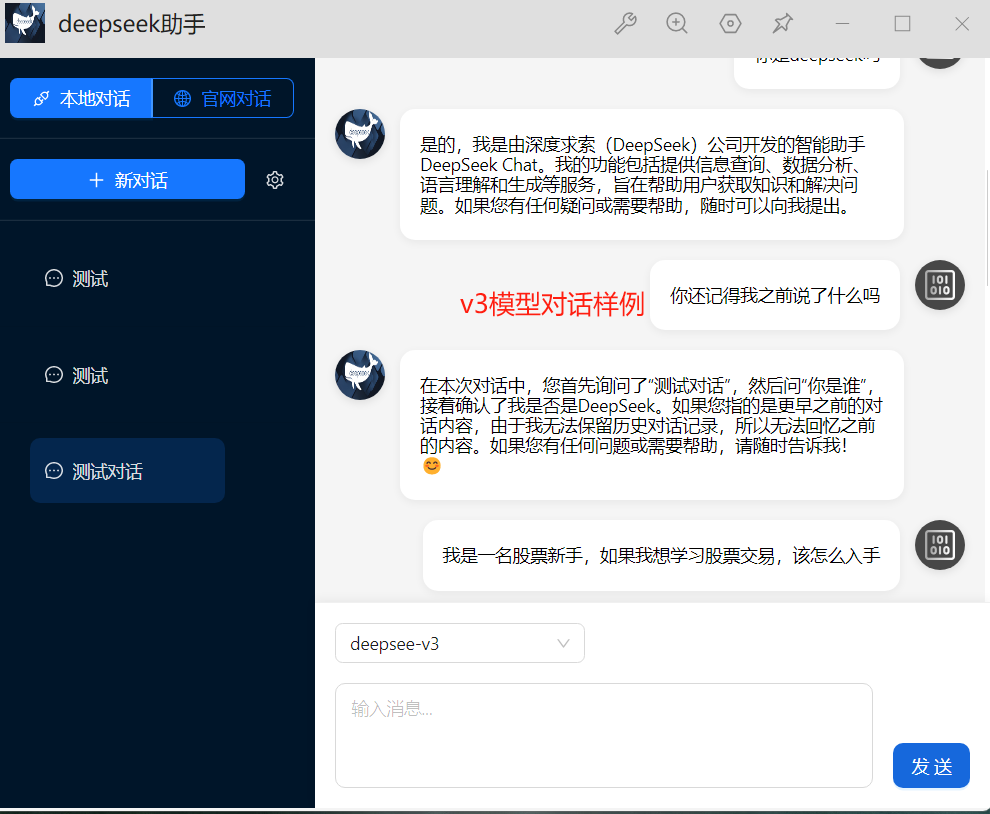990x814 pixels.
Task: Open the gear settings beside 新对话
Action: (x=275, y=180)
